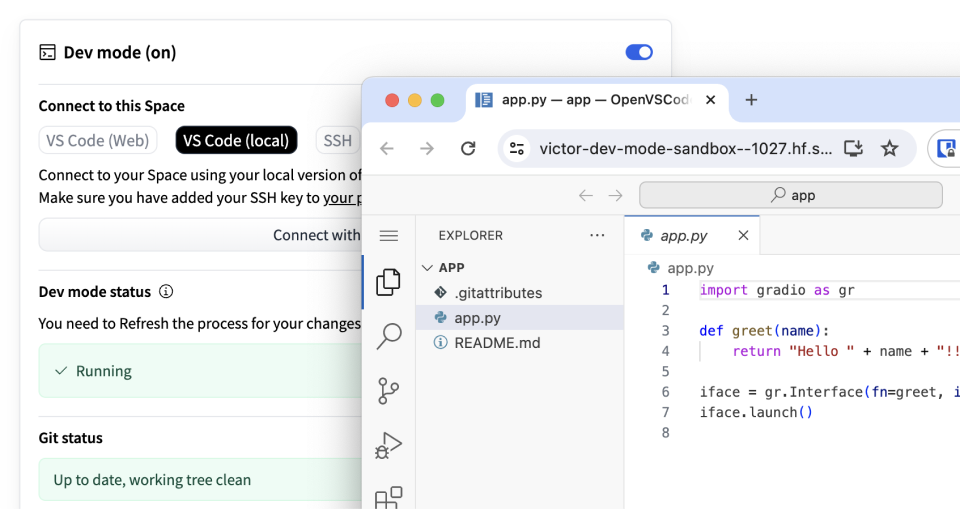The image size is (960, 509).
Task: Select the VS Code (Web) option
Action: [98, 140]
